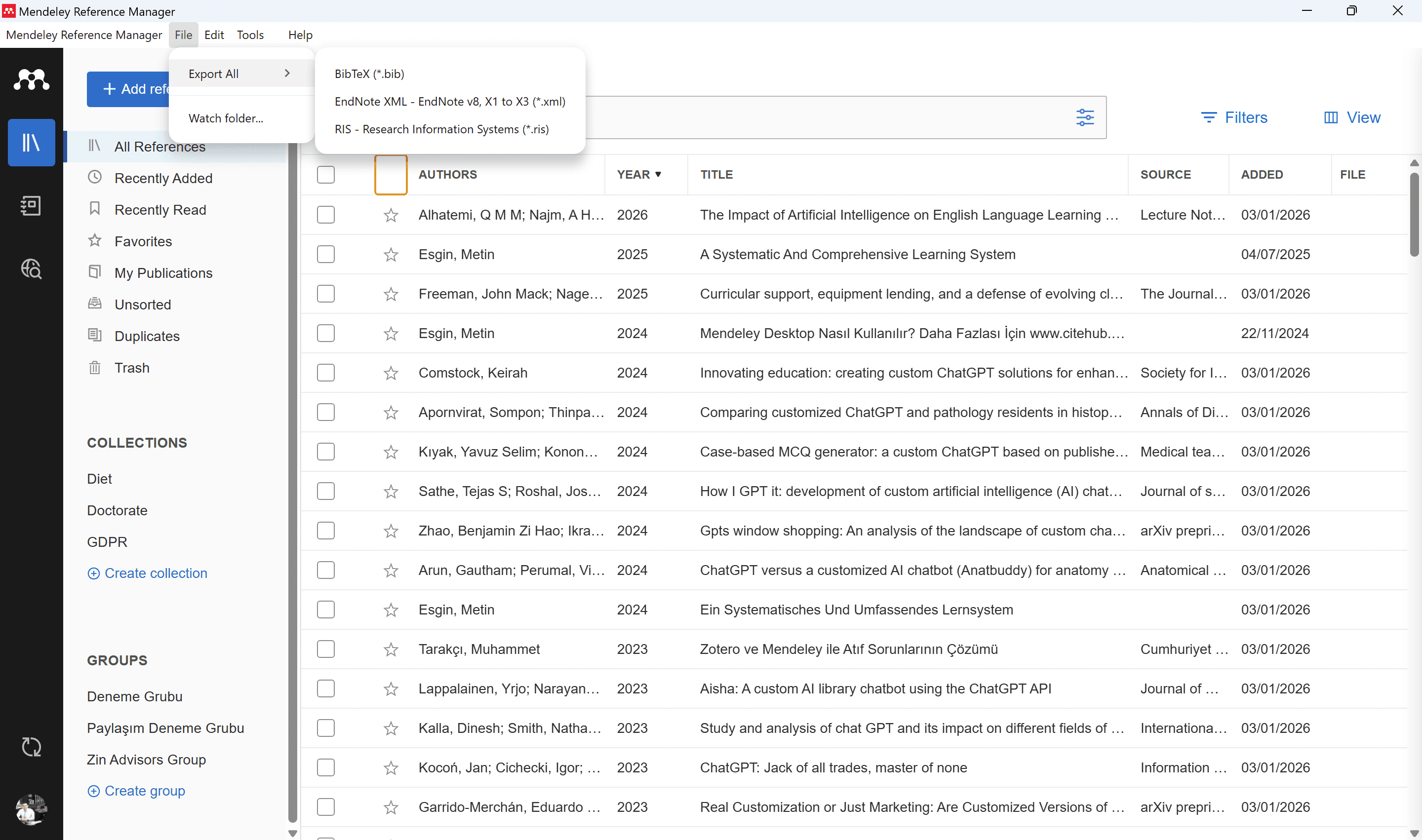Open the Help menu
The height and width of the screenshot is (840, 1422).
pos(300,35)
